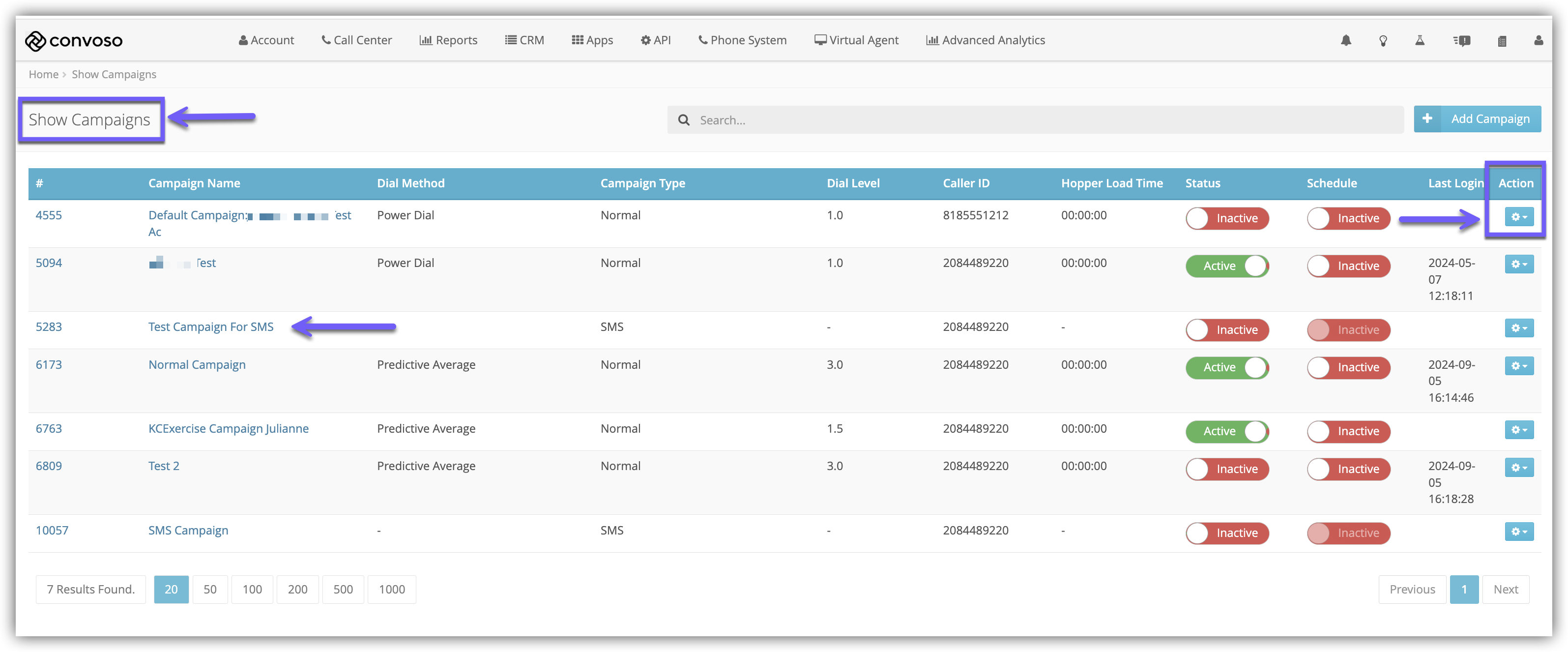Open action gear dropdown for SMS Campaign
The width and height of the screenshot is (1568, 652).
pos(1519,532)
